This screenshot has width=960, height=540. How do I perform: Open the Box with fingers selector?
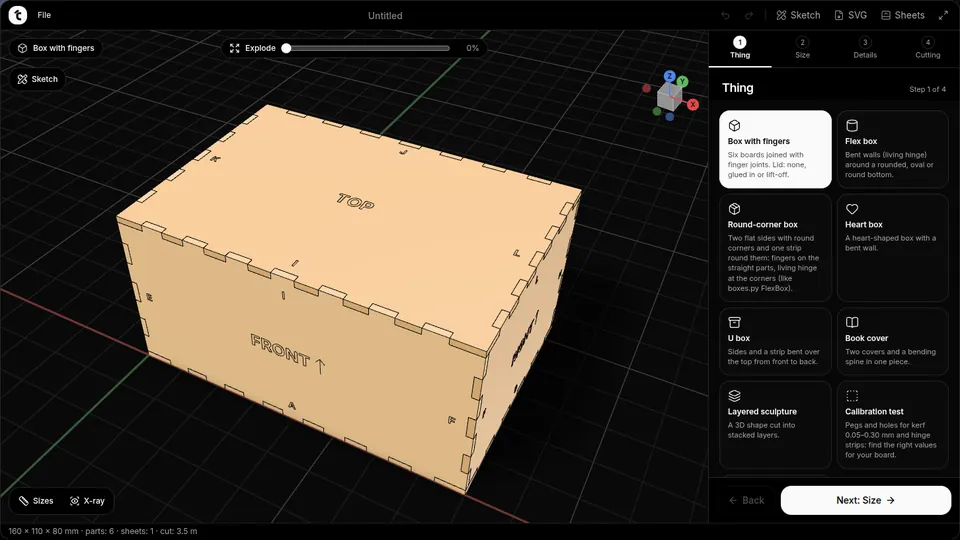click(x=56, y=48)
